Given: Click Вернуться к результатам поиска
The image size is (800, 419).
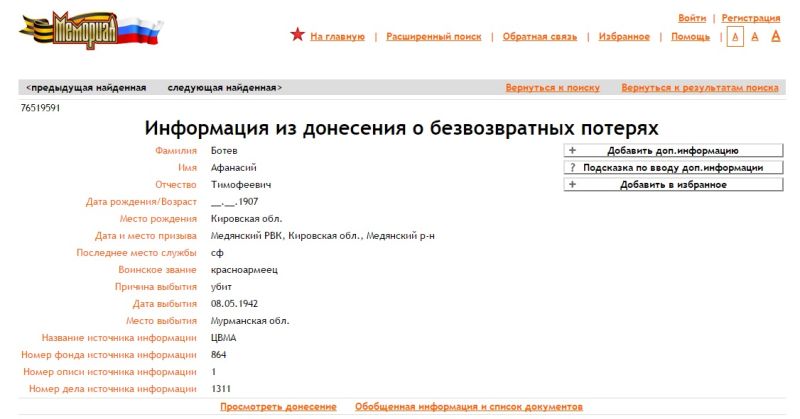Looking at the screenshot, I should click(699, 88).
